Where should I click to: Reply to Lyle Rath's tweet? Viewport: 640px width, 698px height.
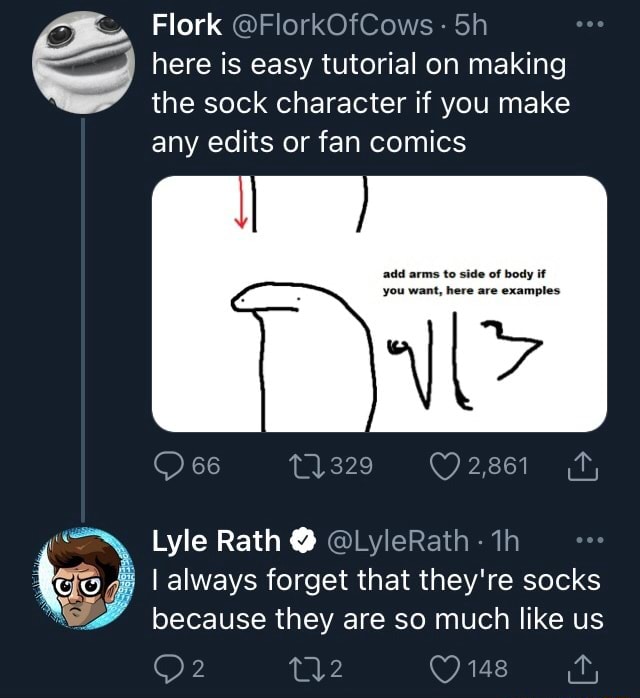[x=166, y=667]
